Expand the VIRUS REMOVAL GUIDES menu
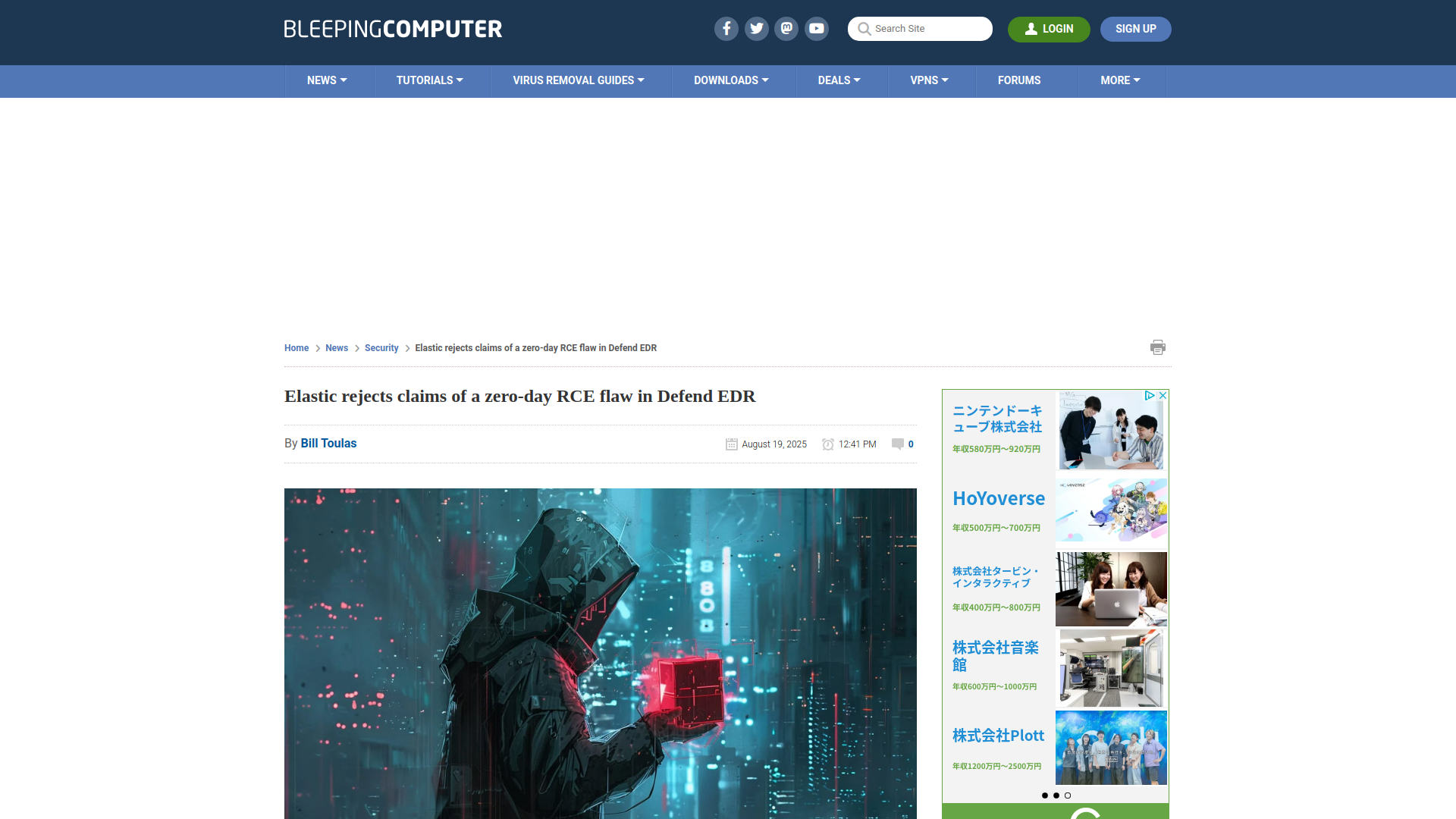 click(x=578, y=80)
